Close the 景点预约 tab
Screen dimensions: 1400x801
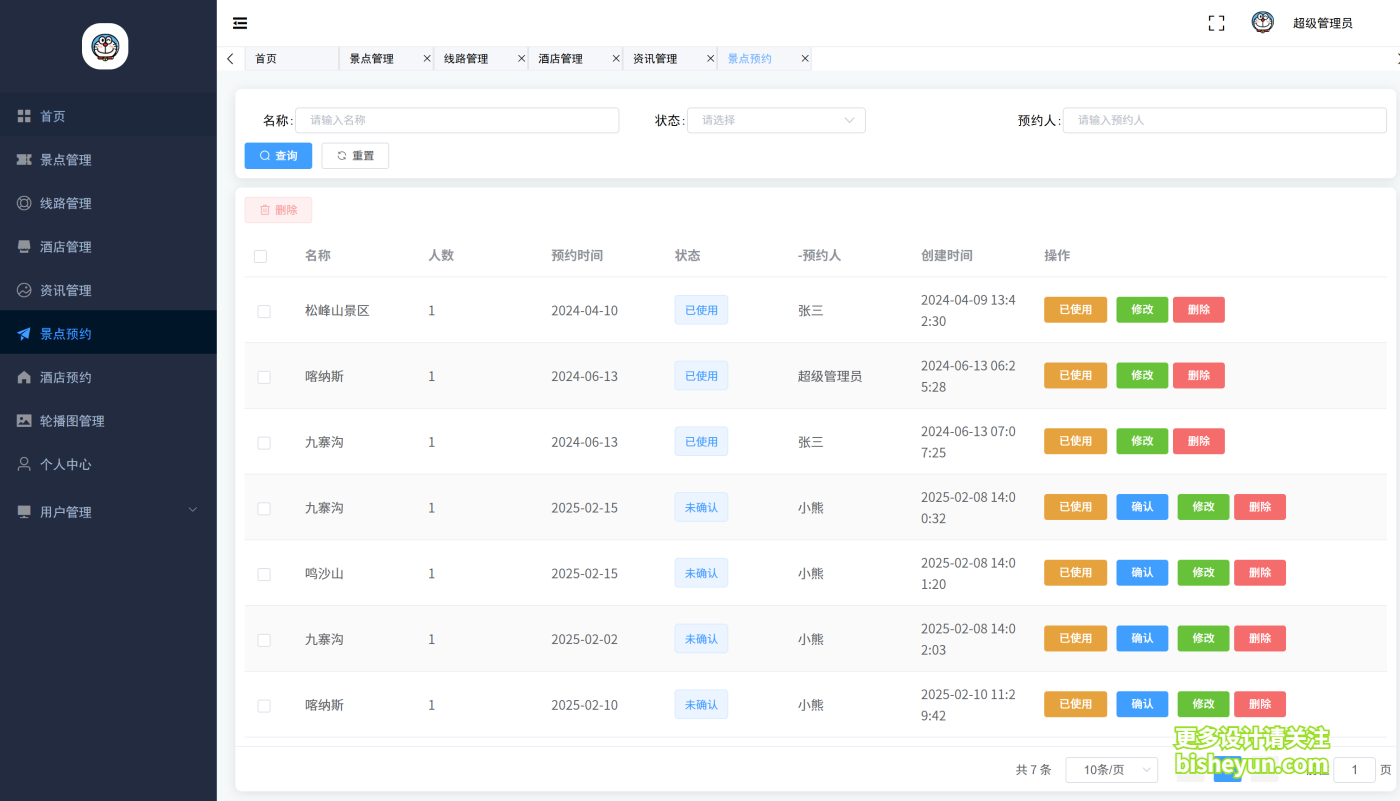click(x=805, y=59)
